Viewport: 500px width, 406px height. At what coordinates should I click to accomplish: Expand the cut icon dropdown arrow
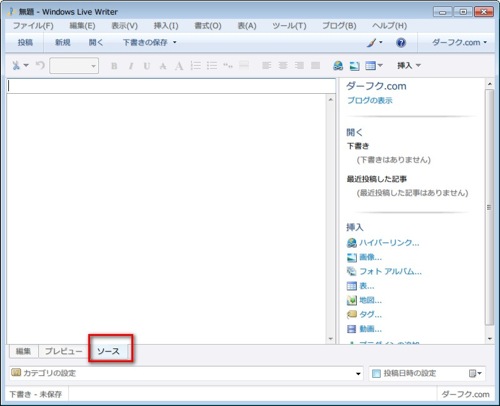click(26, 65)
